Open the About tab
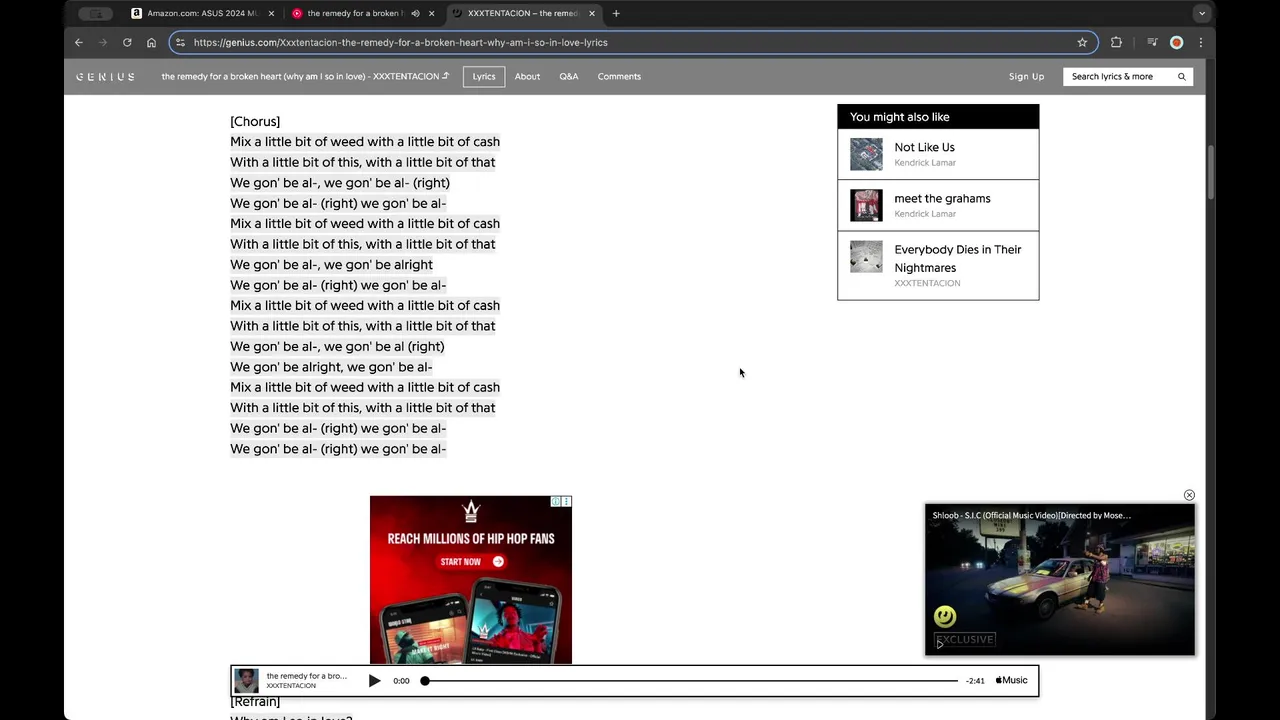Screen dimensions: 1280x720 (x=527, y=76)
